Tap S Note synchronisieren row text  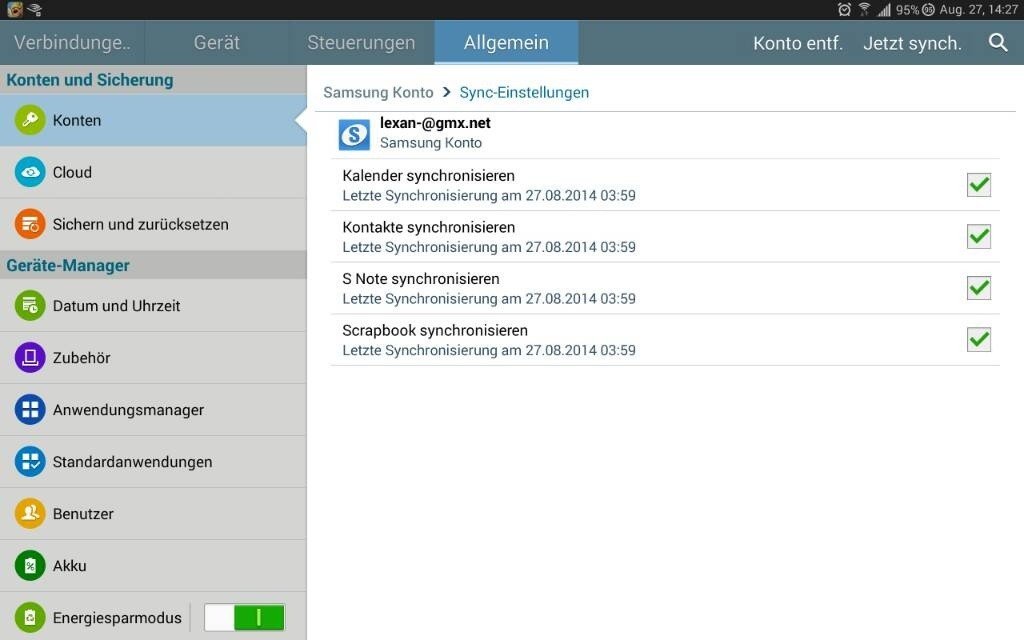tap(421, 279)
